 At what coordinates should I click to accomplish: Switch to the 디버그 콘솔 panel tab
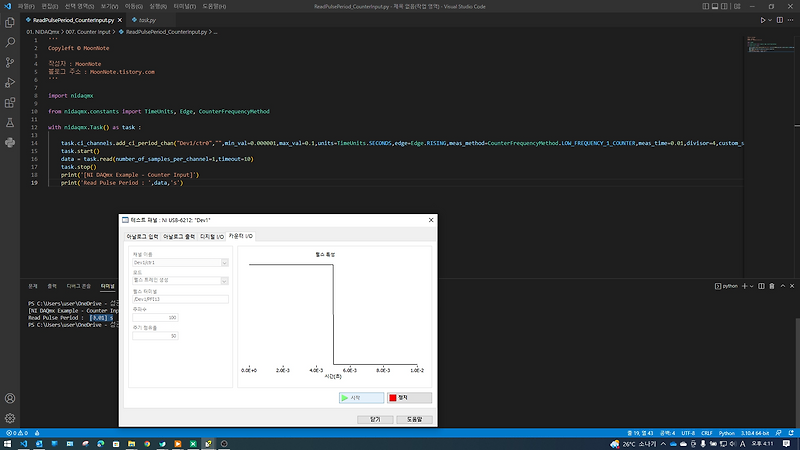(79, 286)
